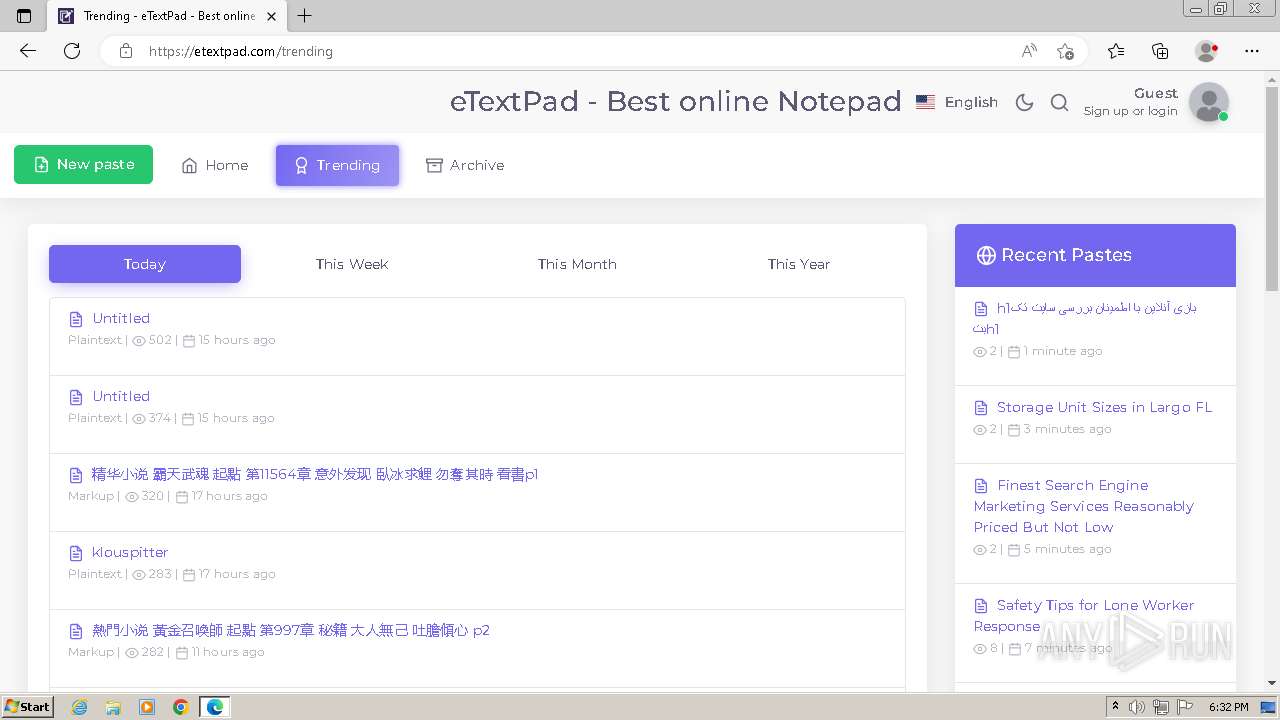The width and height of the screenshot is (1280, 720).
Task: Click the browser back arrow
Action: [28, 51]
